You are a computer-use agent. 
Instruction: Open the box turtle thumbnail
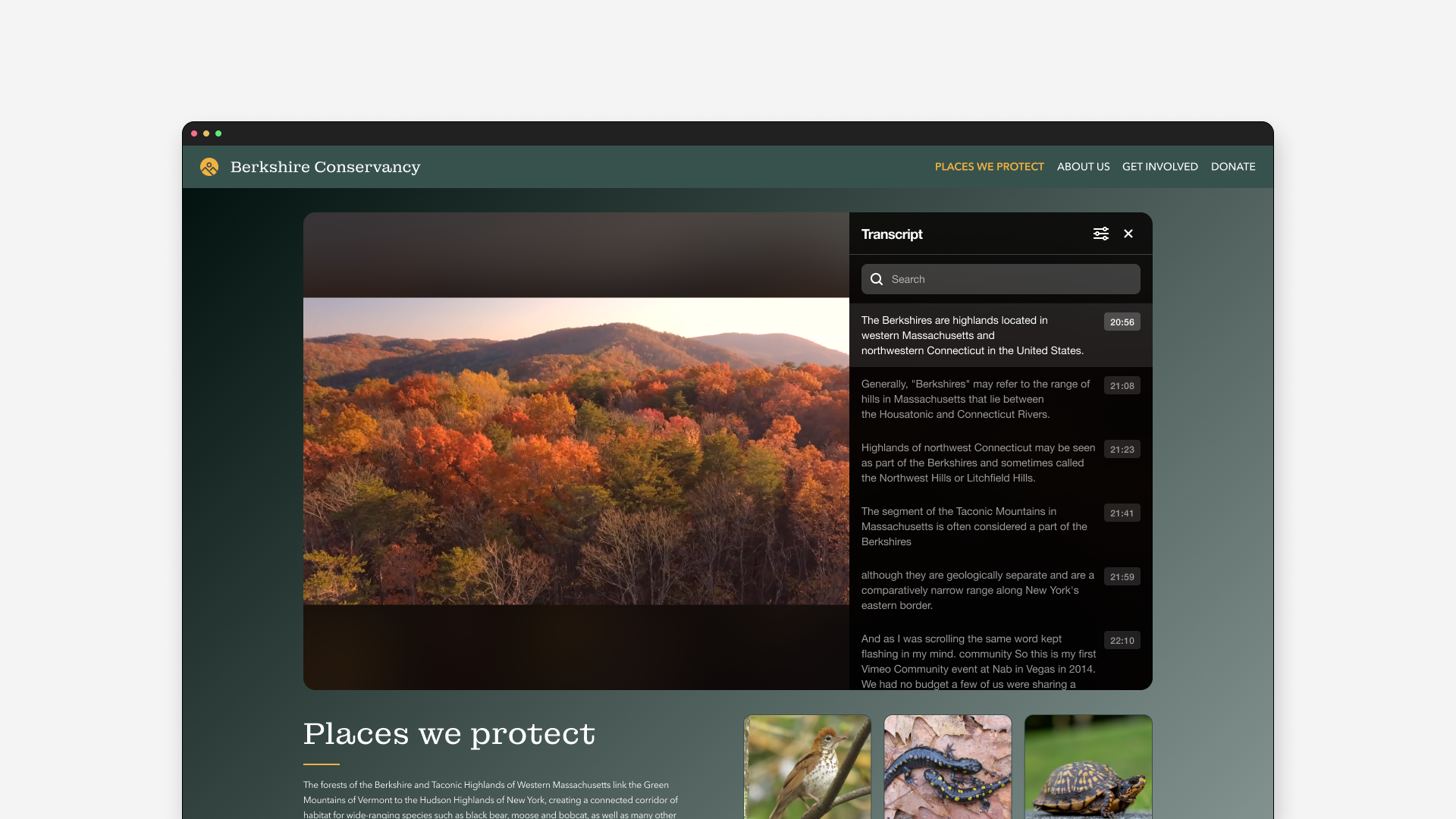click(1087, 766)
